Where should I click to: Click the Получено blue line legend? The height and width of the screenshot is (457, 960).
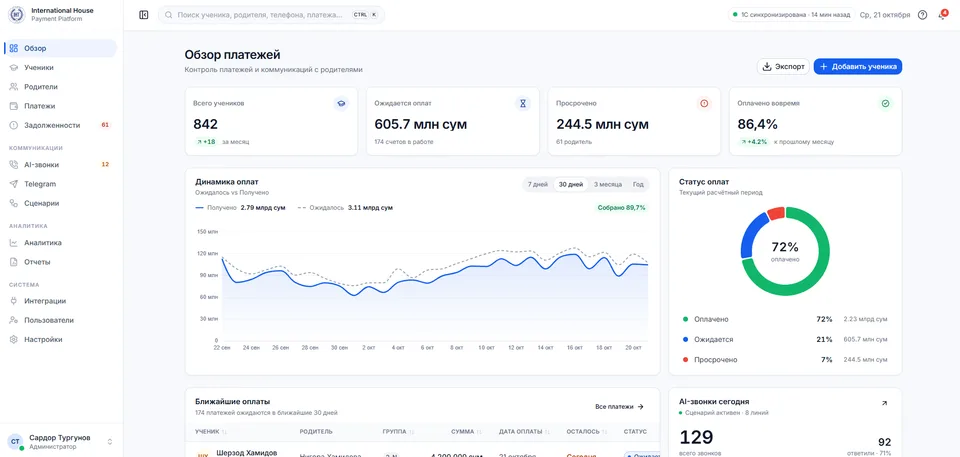coord(240,208)
